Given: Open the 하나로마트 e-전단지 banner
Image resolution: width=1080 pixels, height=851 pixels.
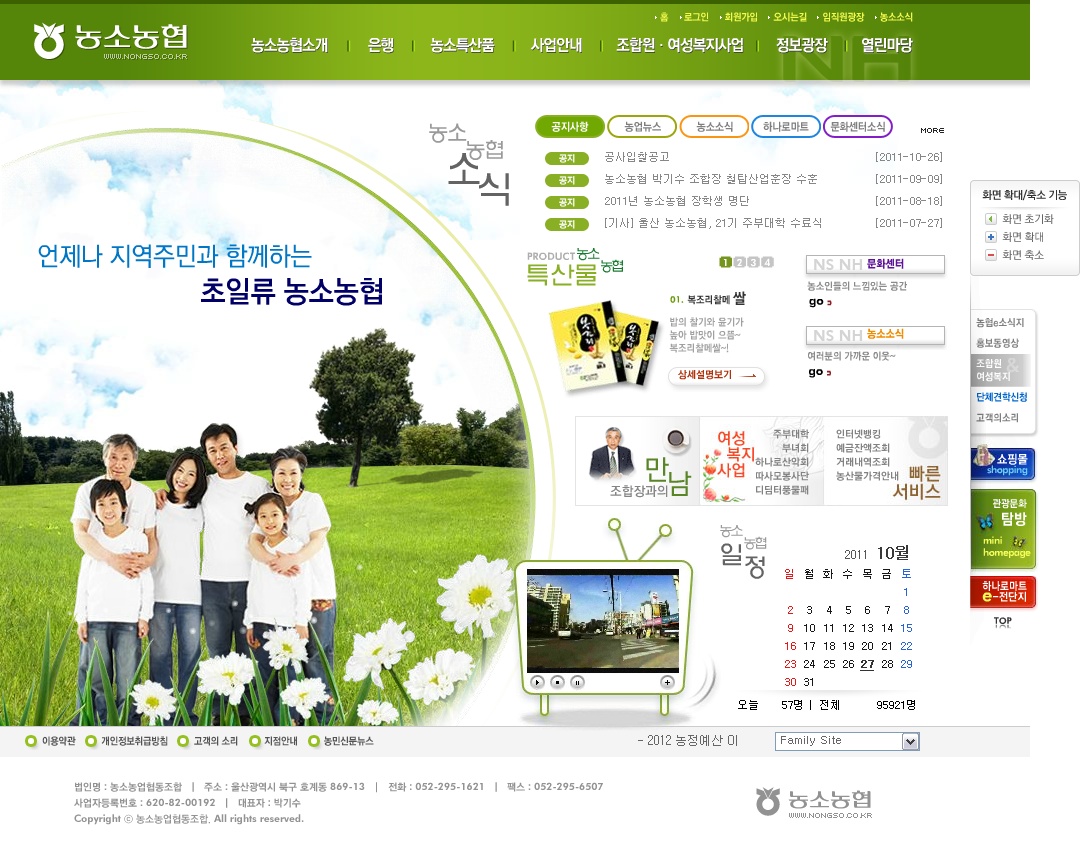Looking at the screenshot, I should pyautogui.click(x=1003, y=591).
